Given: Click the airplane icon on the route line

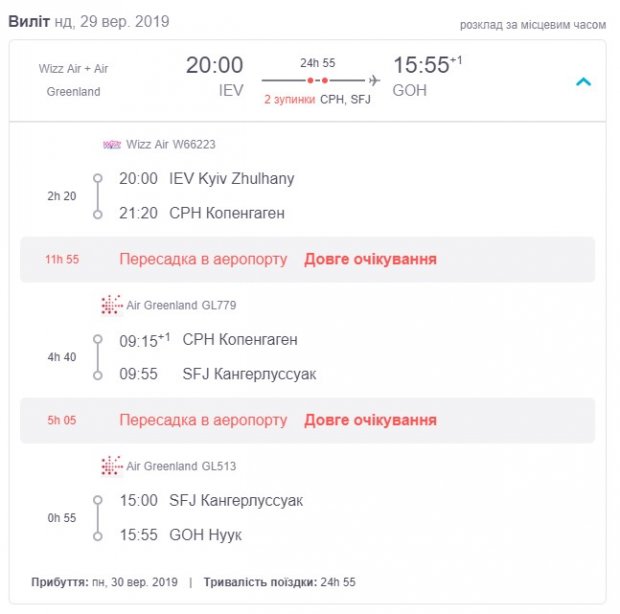Looking at the screenshot, I should [374, 80].
